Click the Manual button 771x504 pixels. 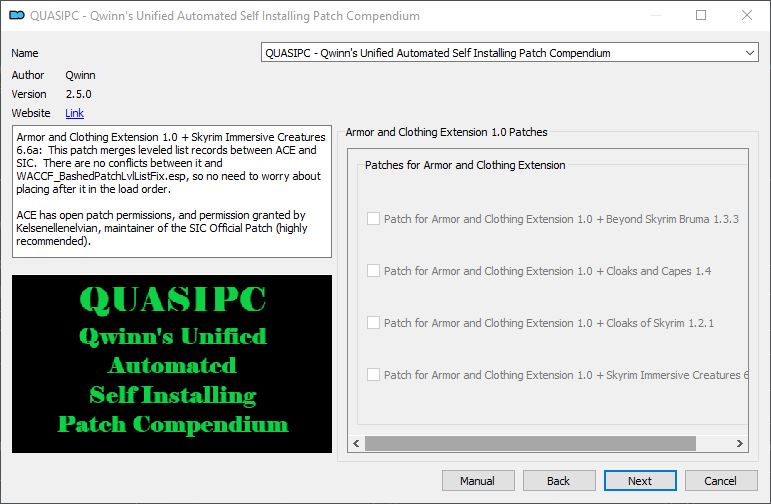pyautogui.click(x=478, y=480)
